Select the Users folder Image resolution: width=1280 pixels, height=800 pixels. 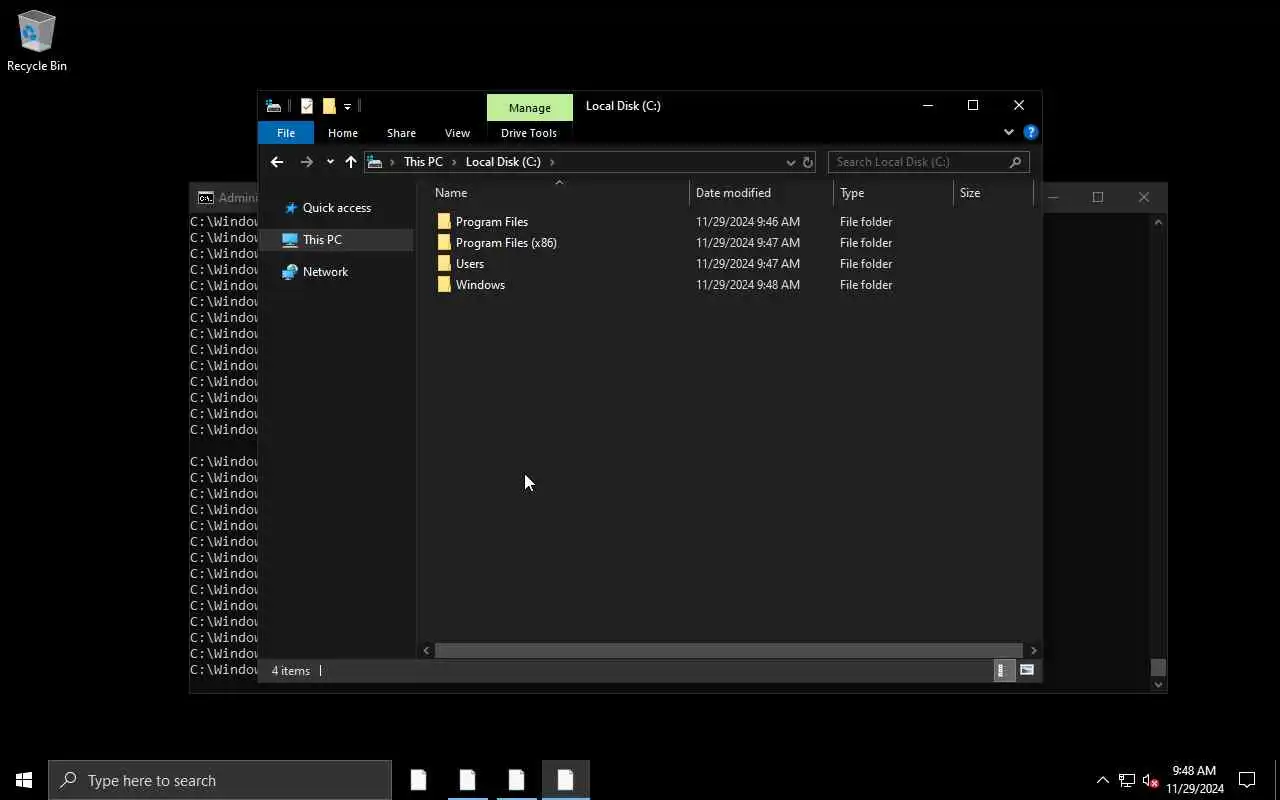click(470, 264)
